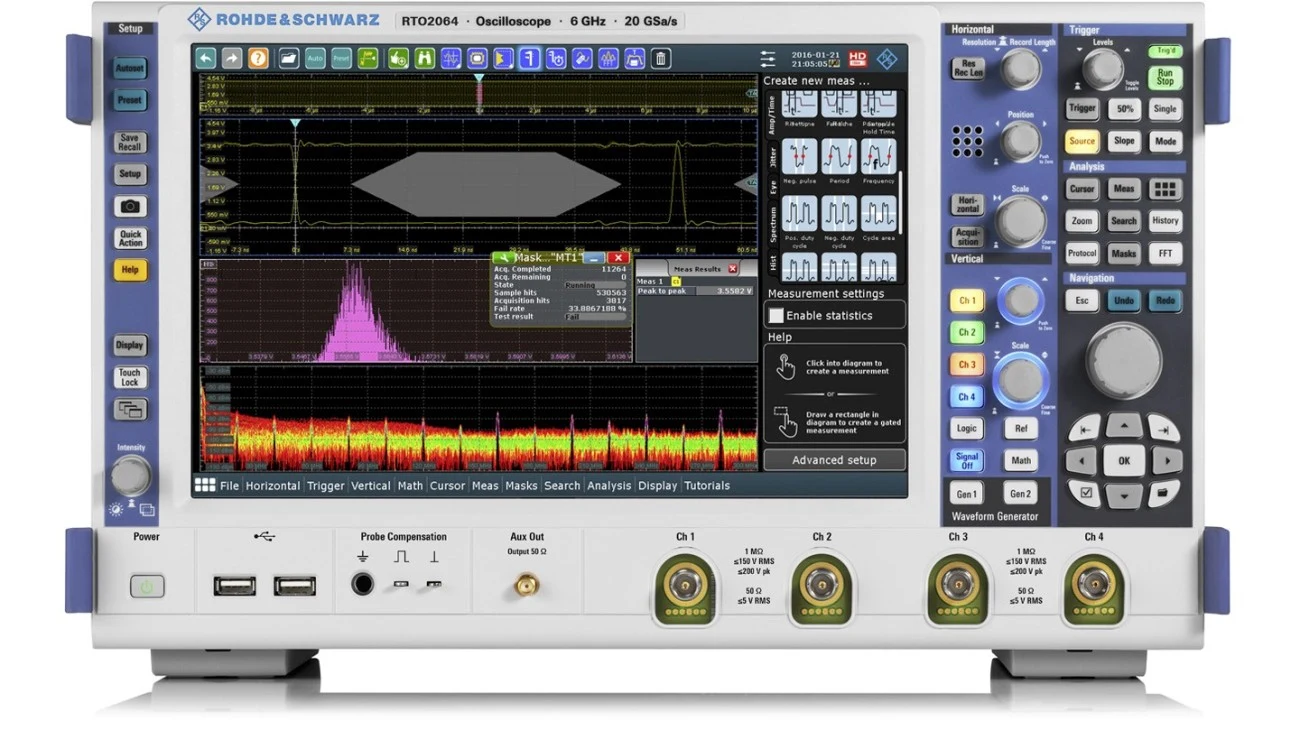
Task: Open the File menu
Action: (230, 485)
